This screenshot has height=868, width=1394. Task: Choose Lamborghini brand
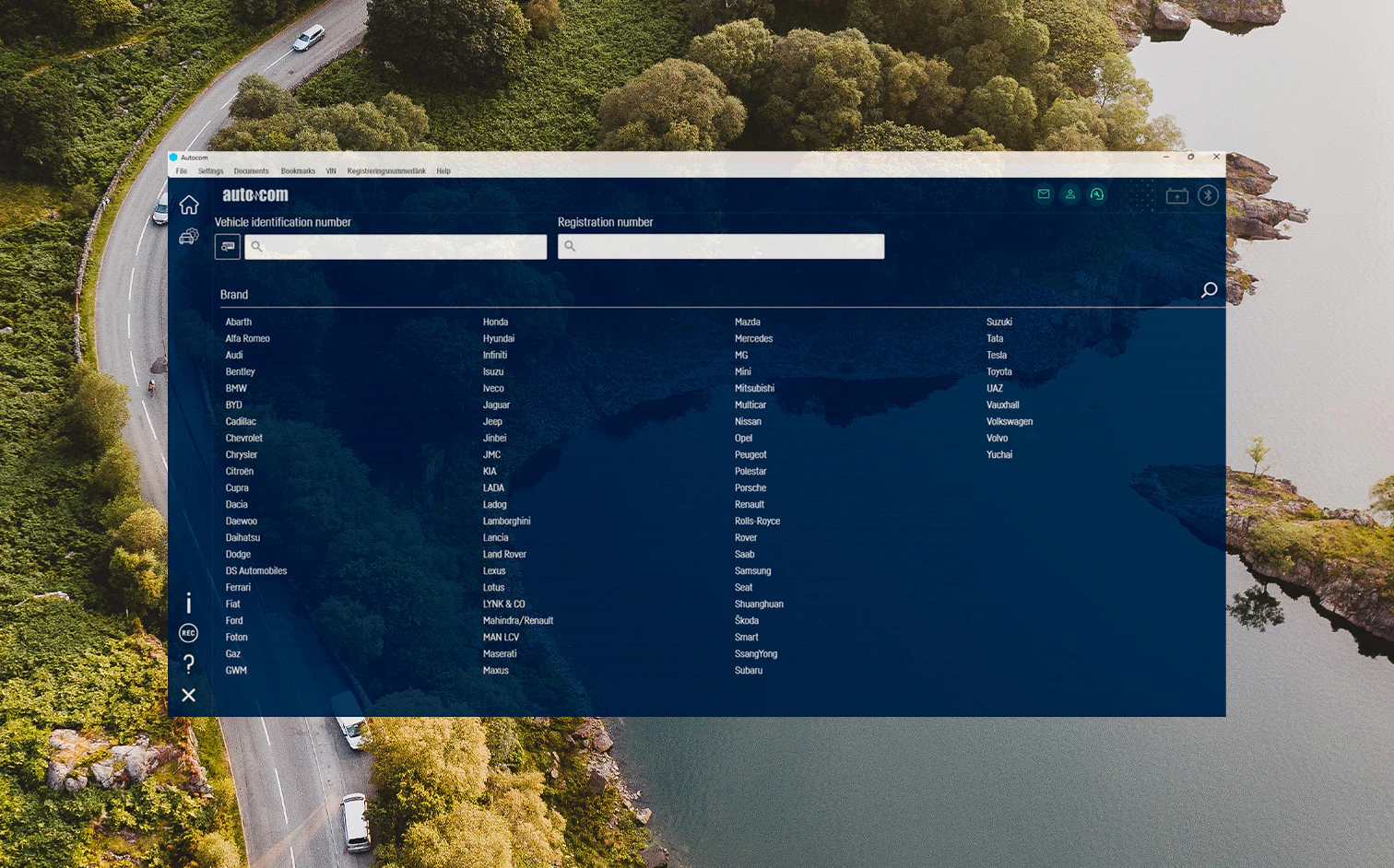coord(506,521)
